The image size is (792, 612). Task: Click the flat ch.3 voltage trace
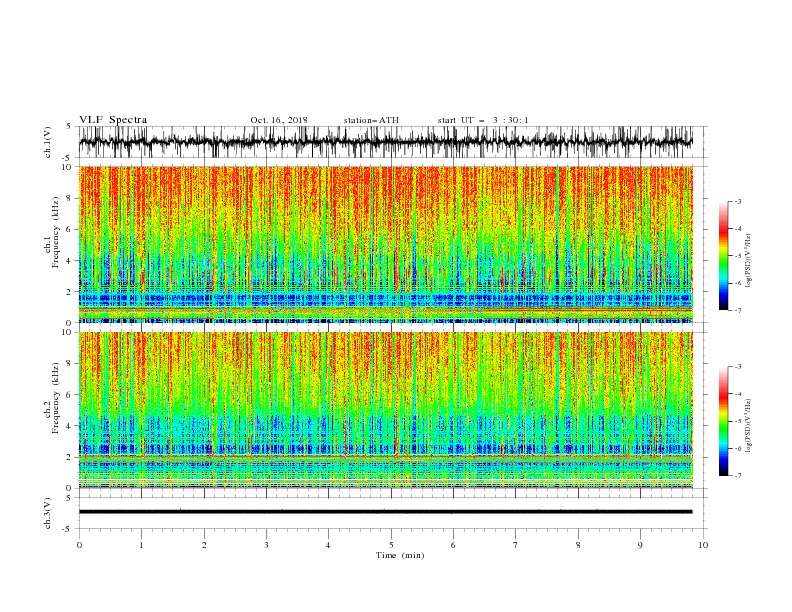[x=385, y=512]
